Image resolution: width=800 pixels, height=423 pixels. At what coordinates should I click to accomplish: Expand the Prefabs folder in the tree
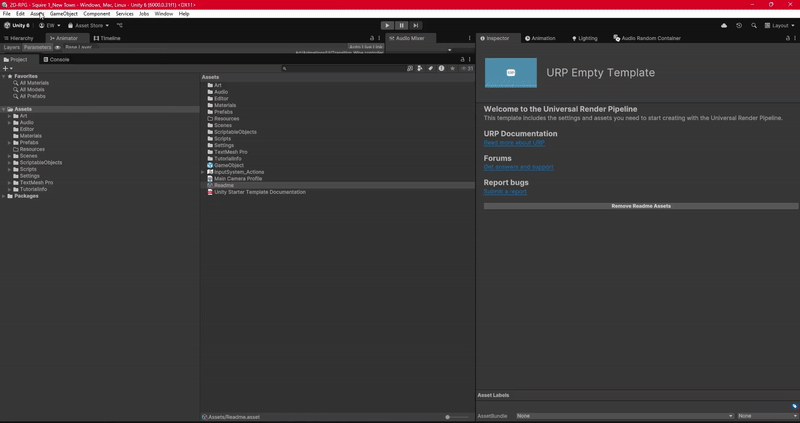point(9,143)
